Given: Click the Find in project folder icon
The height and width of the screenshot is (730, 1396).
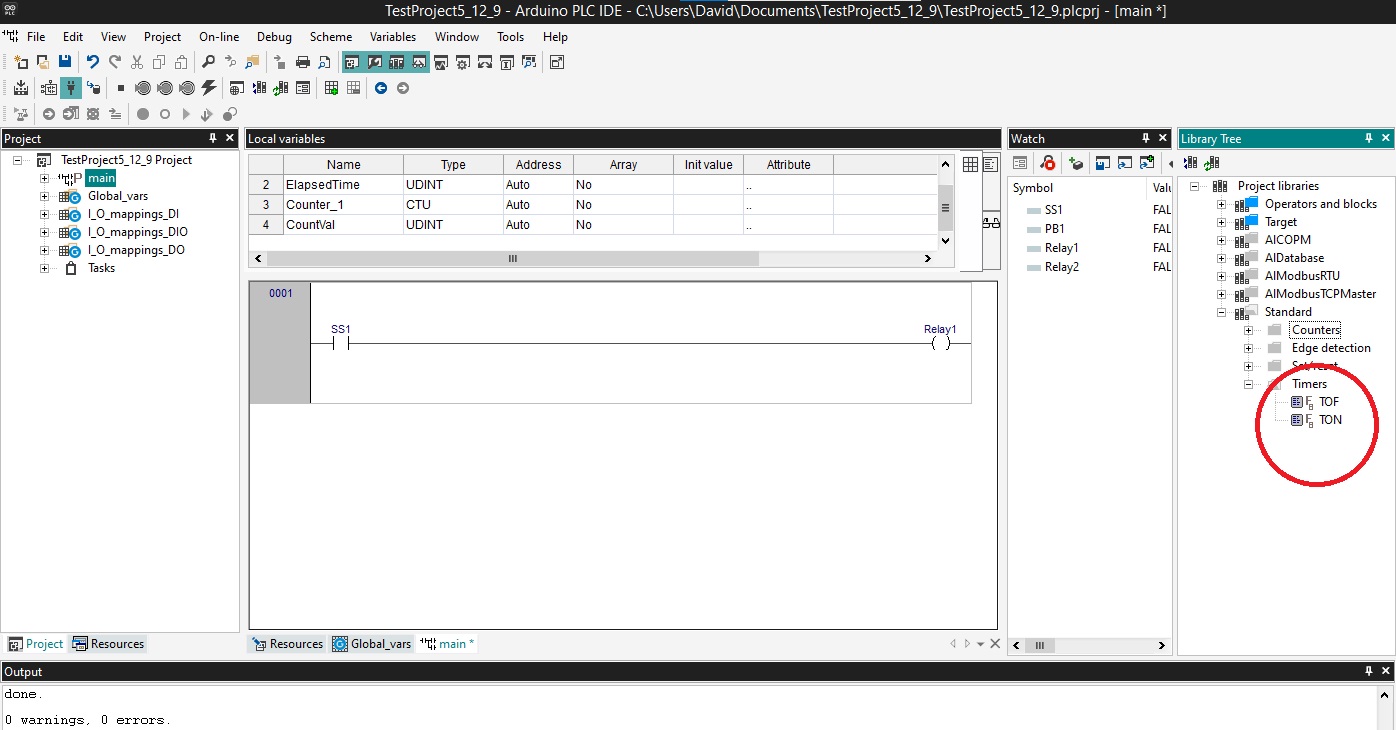Looking at the screenshot, I should click(252, 62).
